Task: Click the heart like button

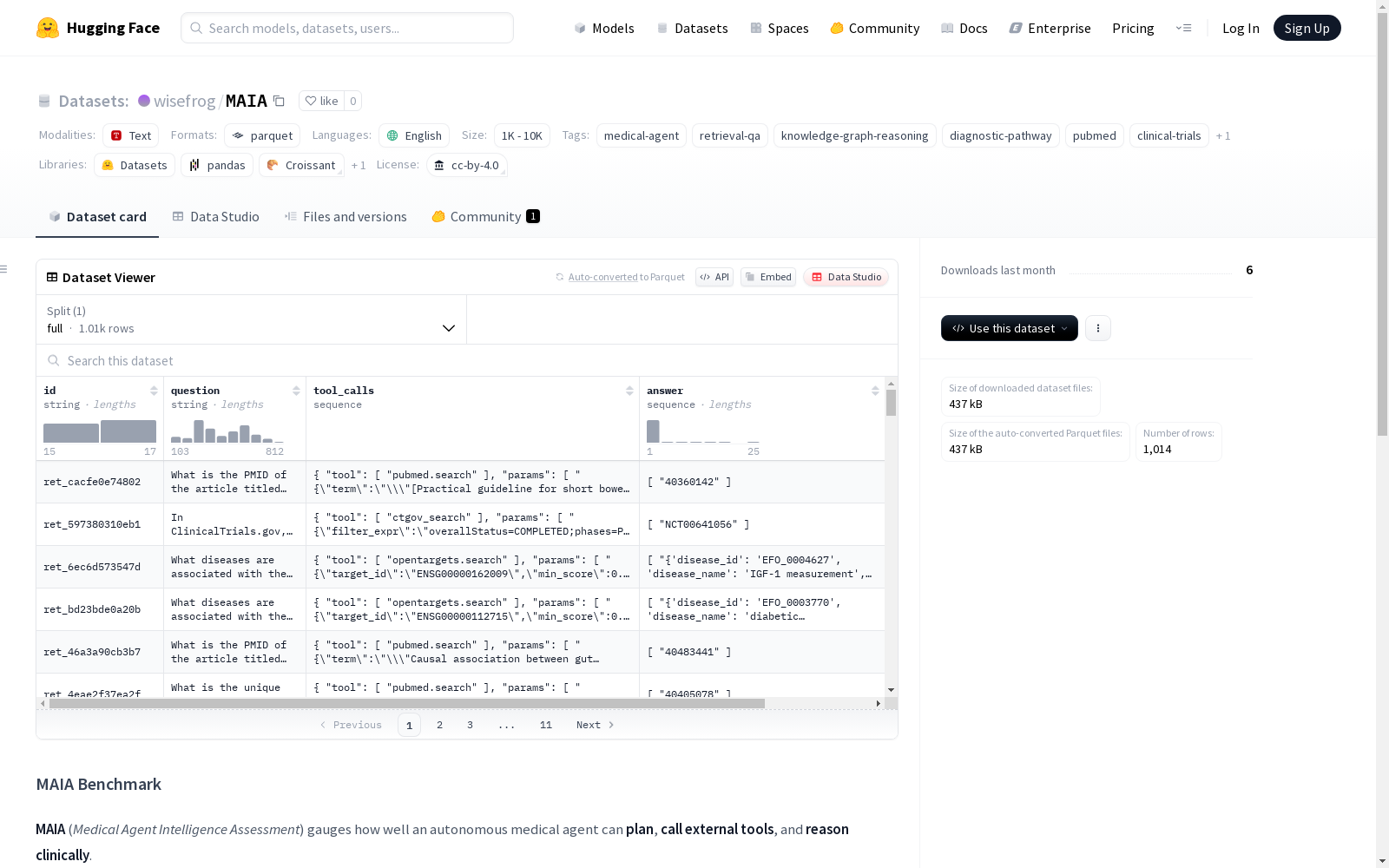Action: coord(321,101)
